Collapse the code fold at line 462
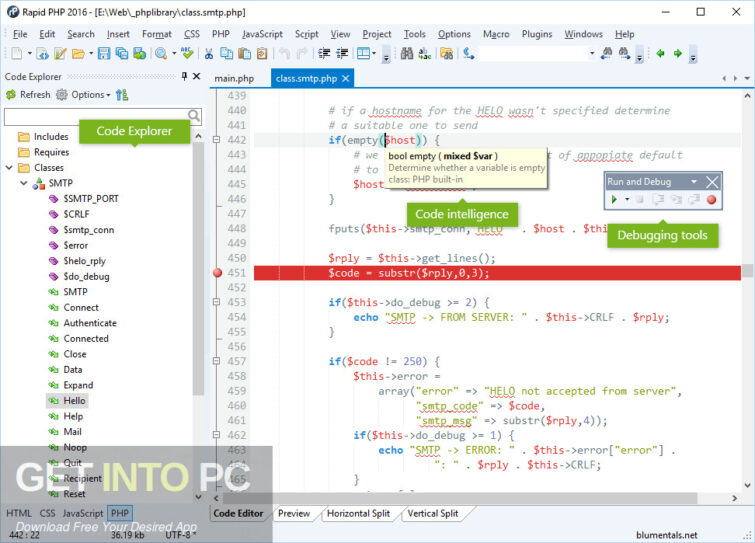Image resolution: width=755 pixels, height=543 pixels. point(216,435)
